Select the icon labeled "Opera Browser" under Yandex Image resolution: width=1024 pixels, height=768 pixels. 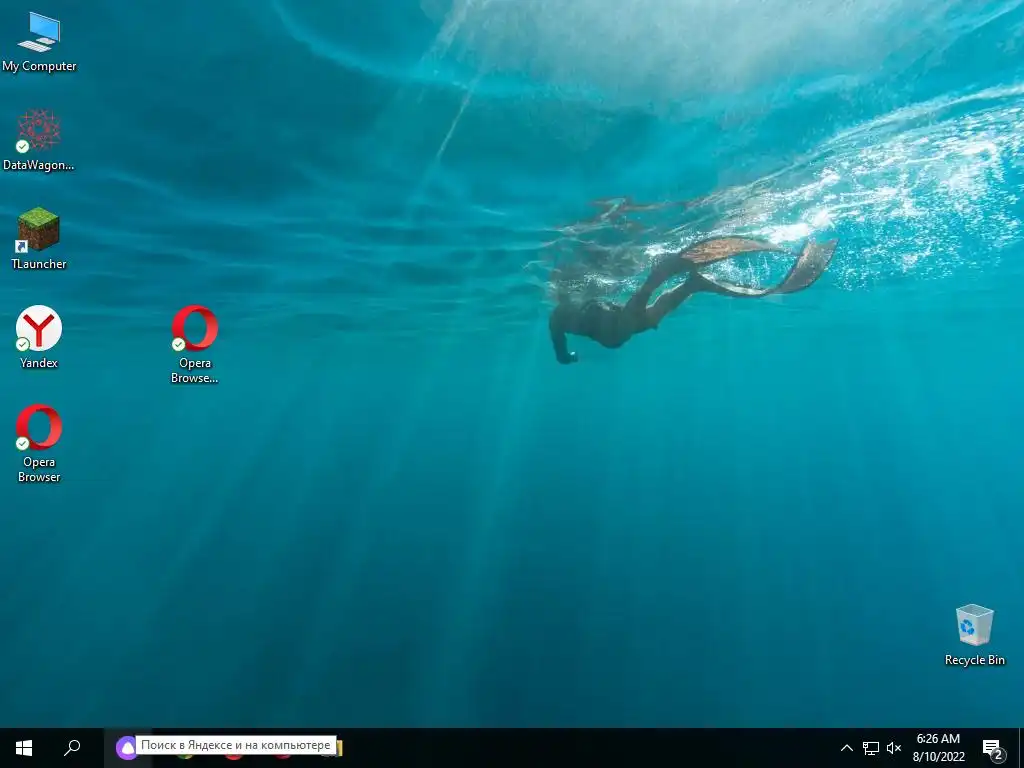(39, 443)
